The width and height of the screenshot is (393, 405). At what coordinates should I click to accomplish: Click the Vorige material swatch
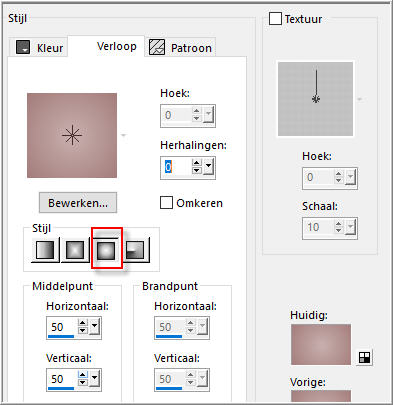tap(321, 396)
